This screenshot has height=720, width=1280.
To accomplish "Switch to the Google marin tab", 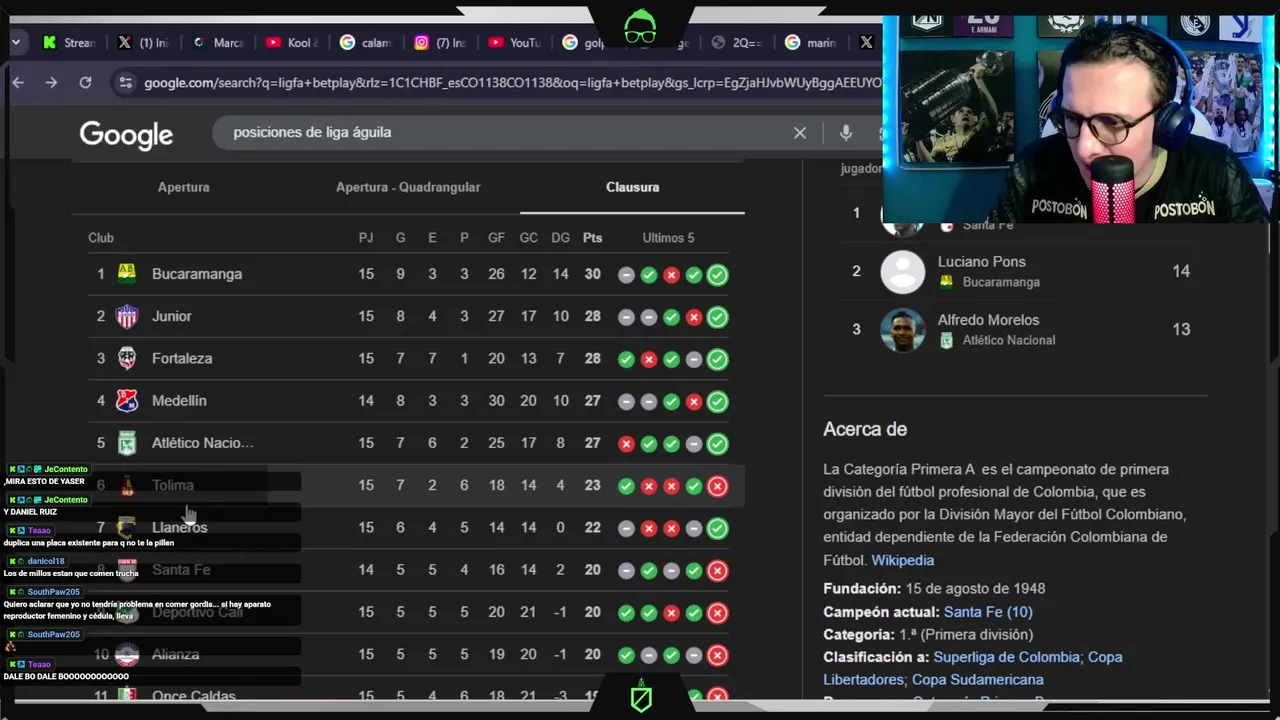I will (811, 42).
